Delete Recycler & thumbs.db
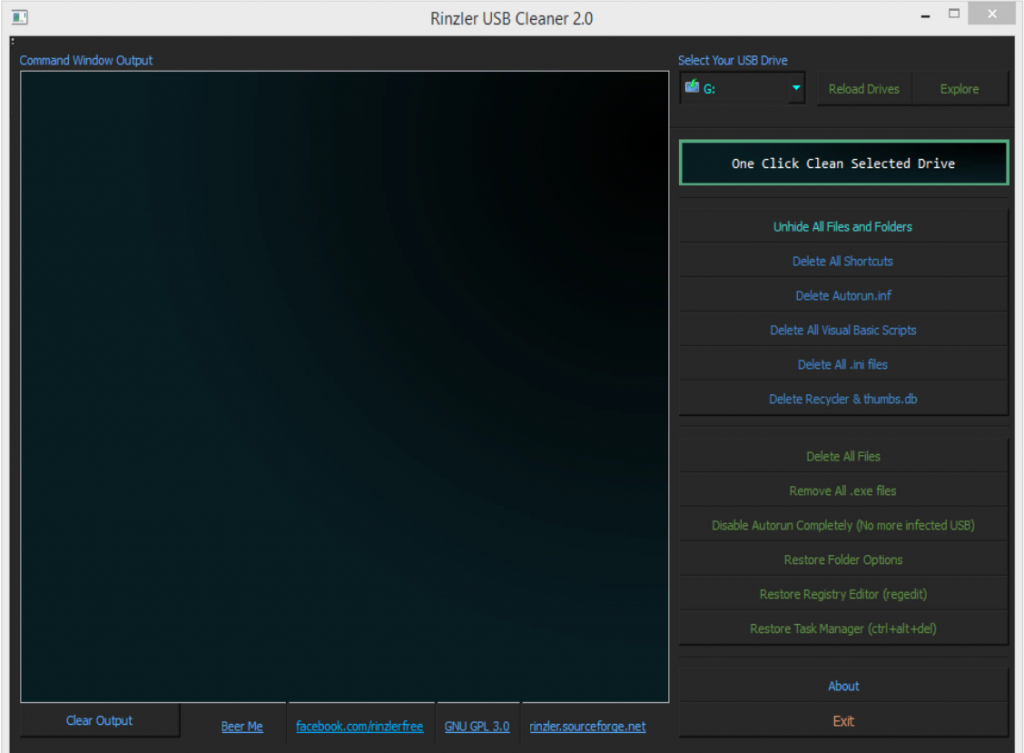 coord(843,399)
